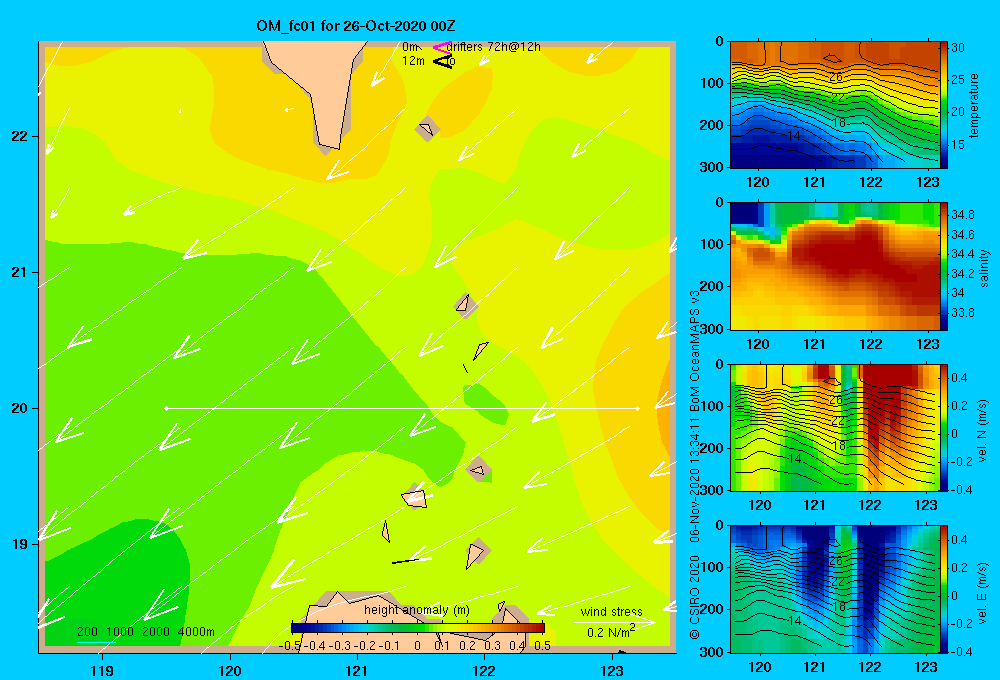Viewport: 1000px width, 680px height.
Task: Click latitude label 19 on main map axis
Action: (x=19, y=544)
